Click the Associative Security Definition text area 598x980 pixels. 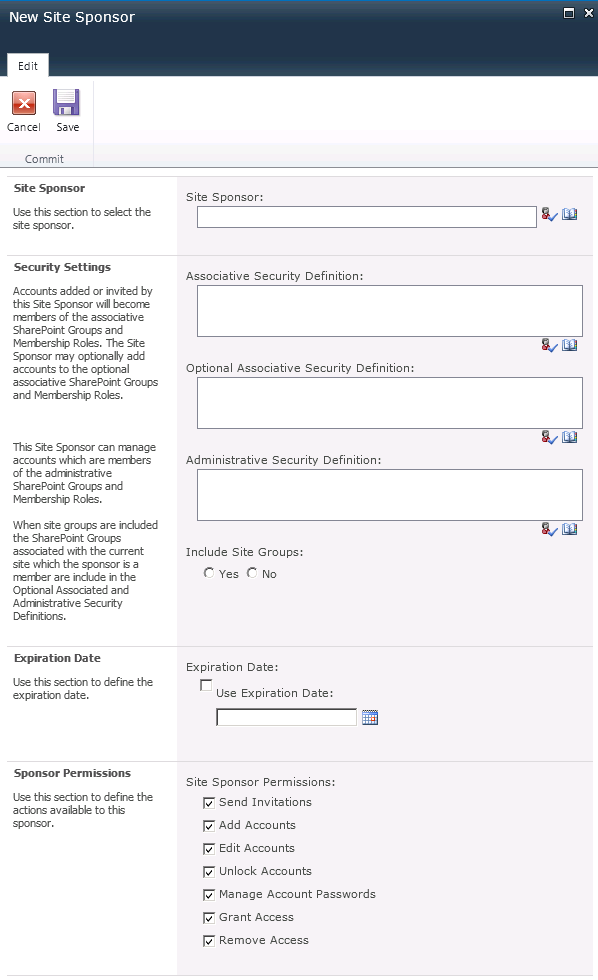point(388,310)
